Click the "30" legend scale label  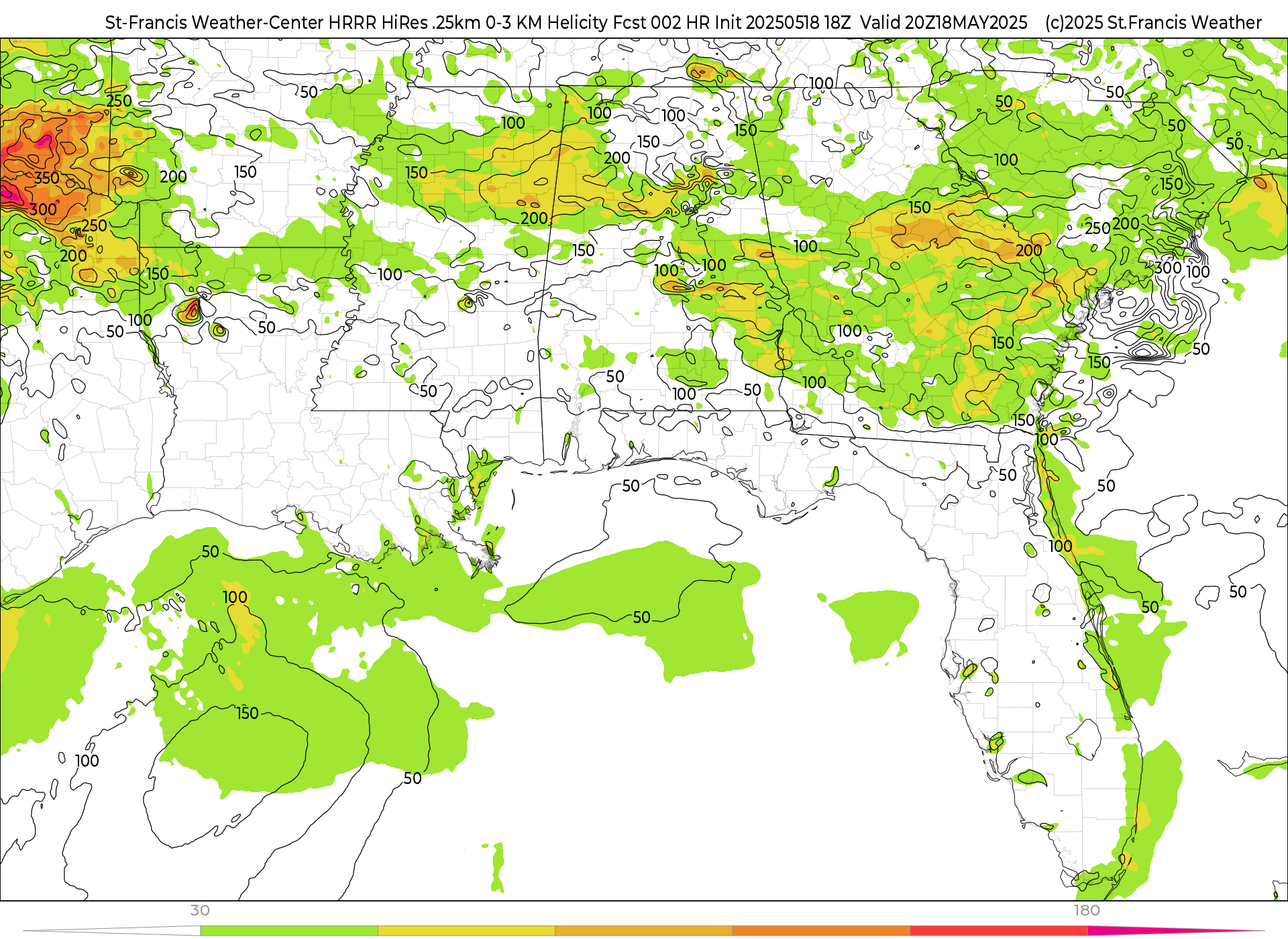tap(200, 910)
